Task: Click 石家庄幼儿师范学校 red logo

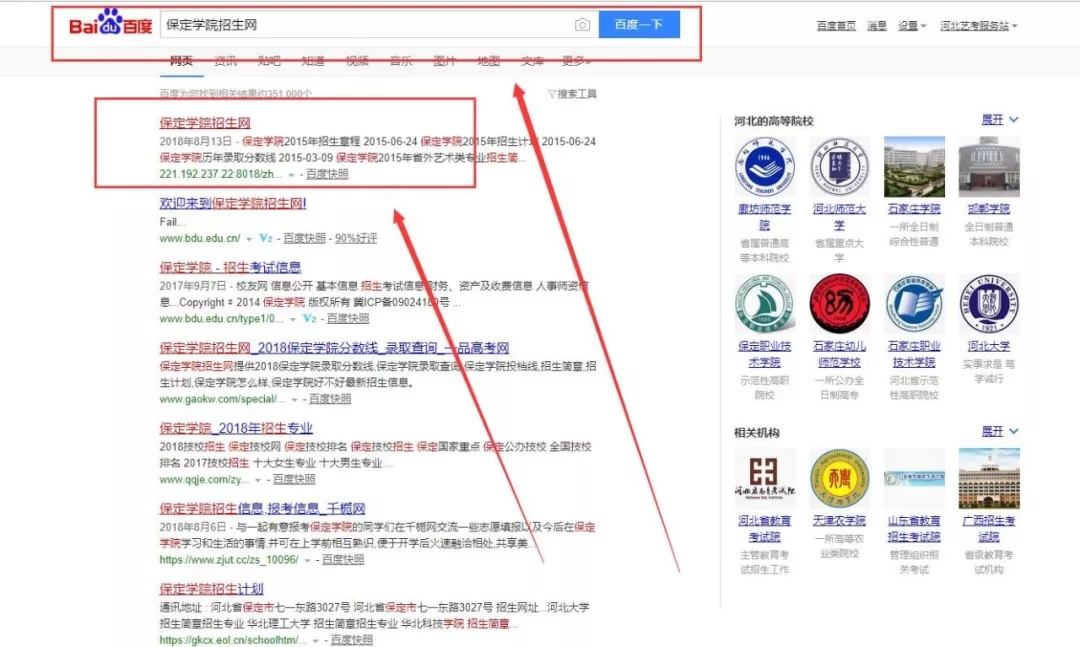Action: 839,304
